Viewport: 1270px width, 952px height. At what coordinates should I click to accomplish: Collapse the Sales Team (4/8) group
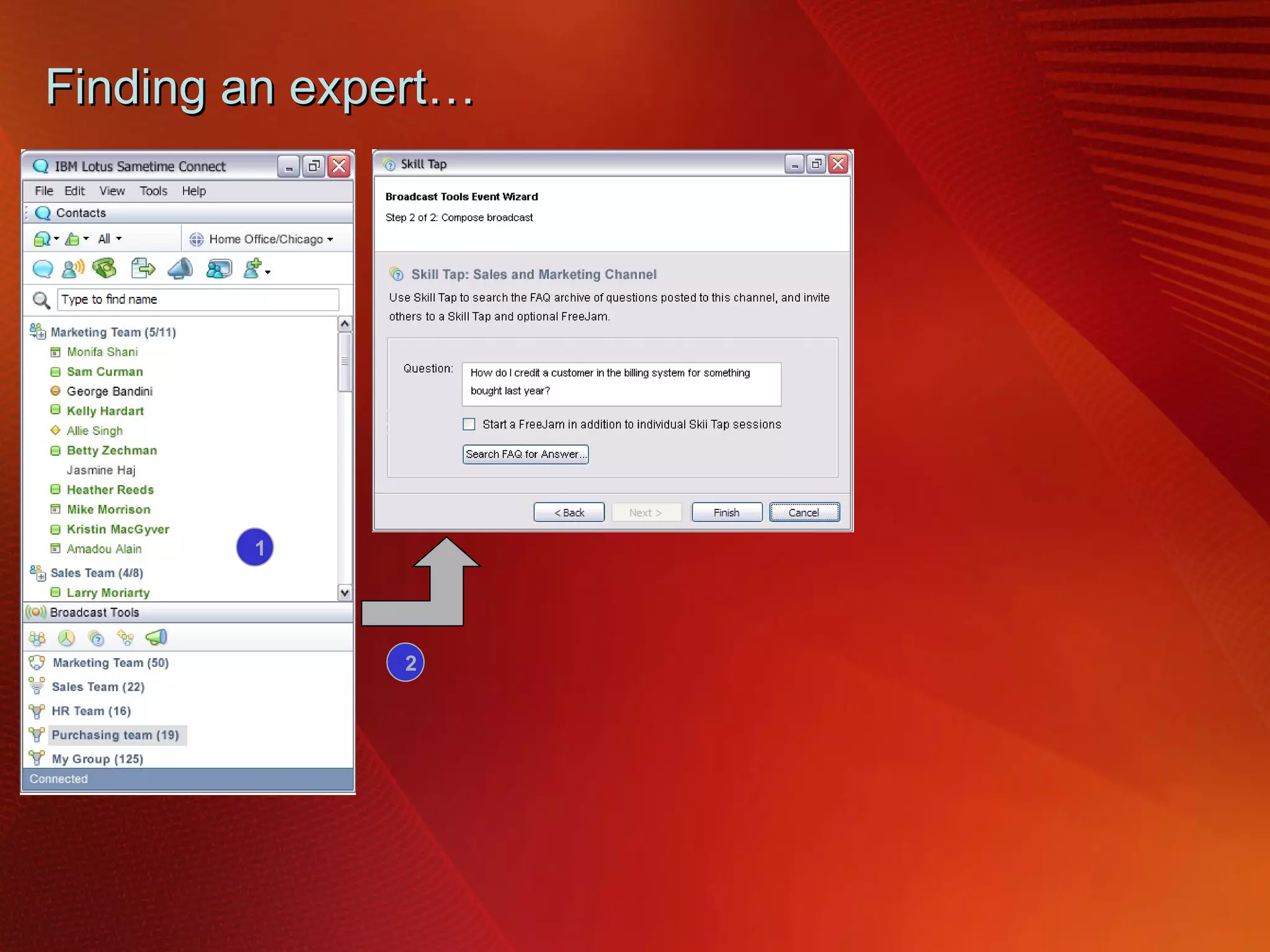(x=38, y=573)
